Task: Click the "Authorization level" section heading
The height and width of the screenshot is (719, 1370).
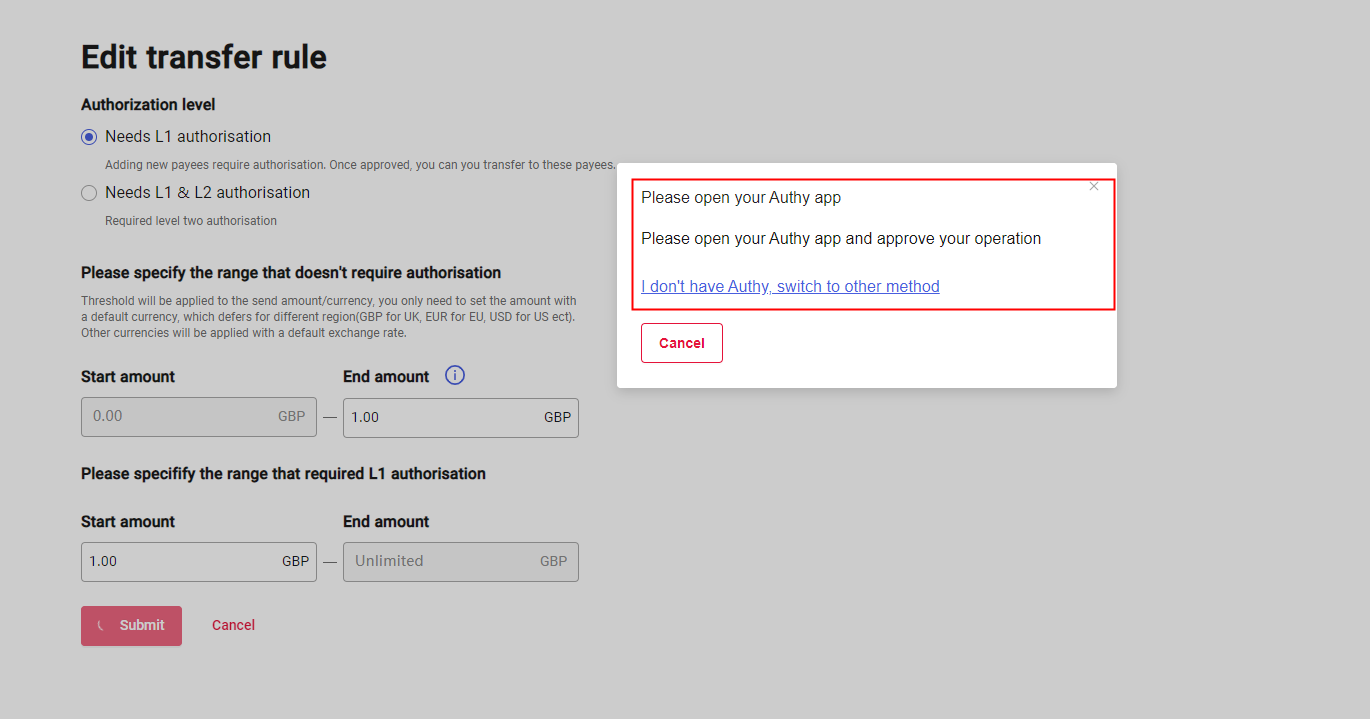Action: [148, 105]
